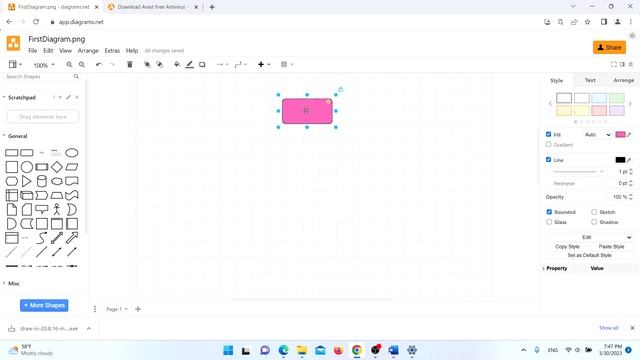Open the connection arrow style dropdown

tap(222, 64)
